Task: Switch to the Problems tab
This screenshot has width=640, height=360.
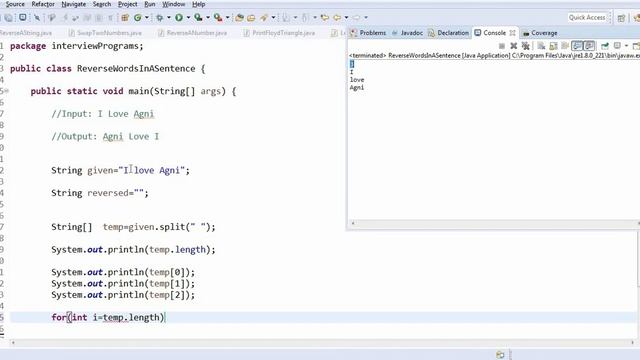Action: tap(368, 33)
